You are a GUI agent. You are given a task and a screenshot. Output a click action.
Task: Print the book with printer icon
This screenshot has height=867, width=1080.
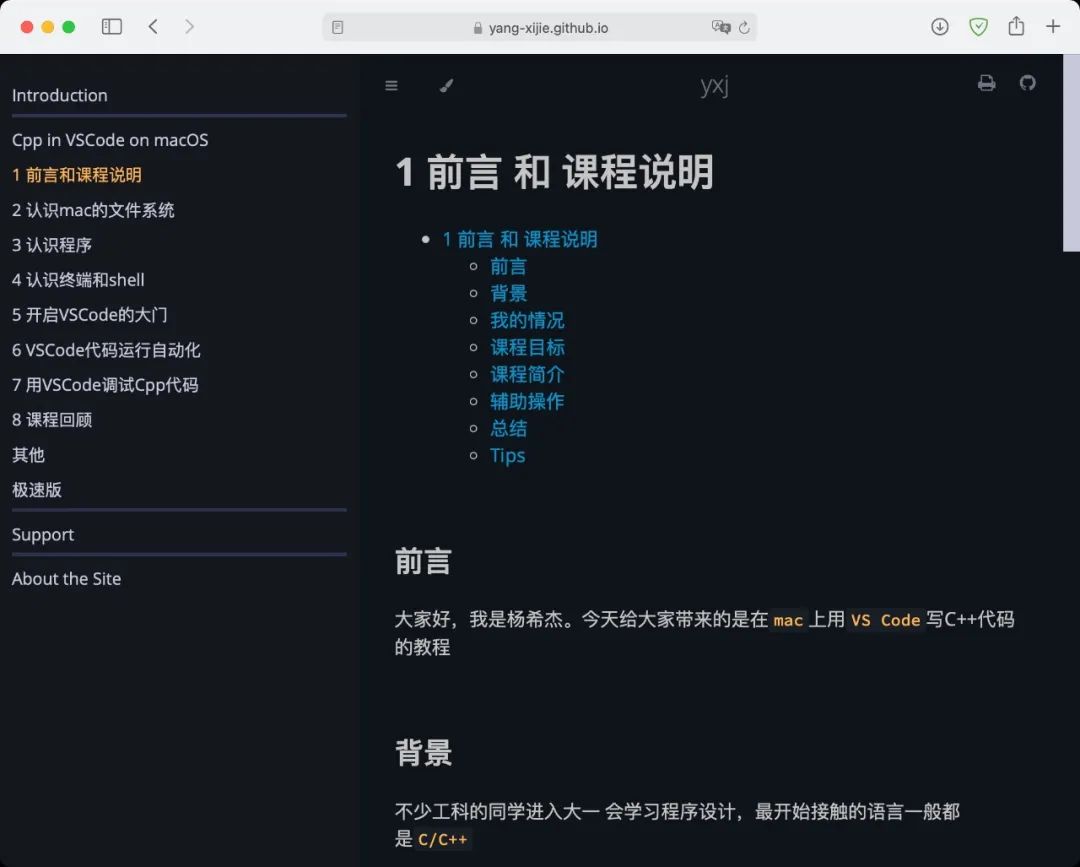coord(986,83)
